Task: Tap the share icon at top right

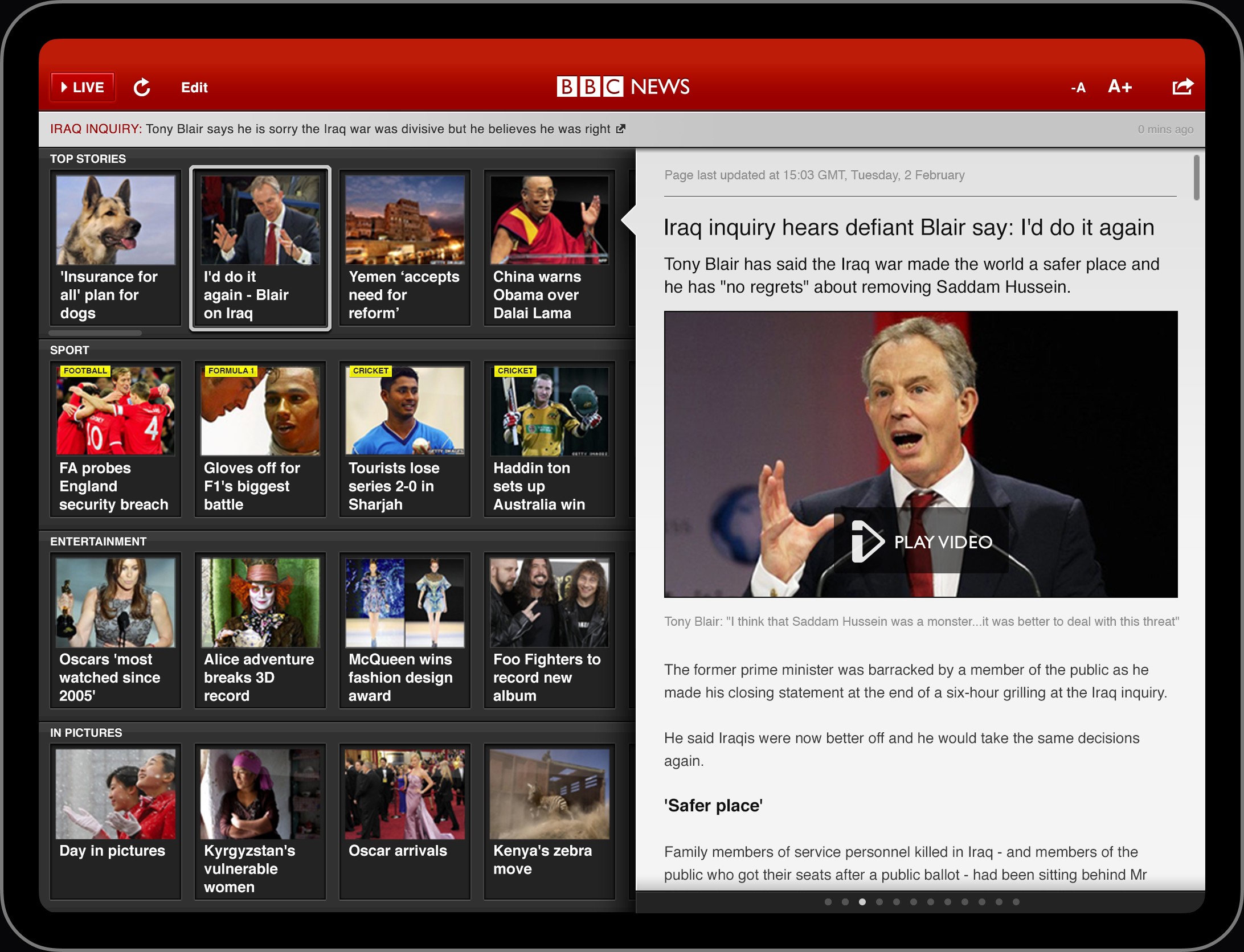Action: click(1182, 87)
